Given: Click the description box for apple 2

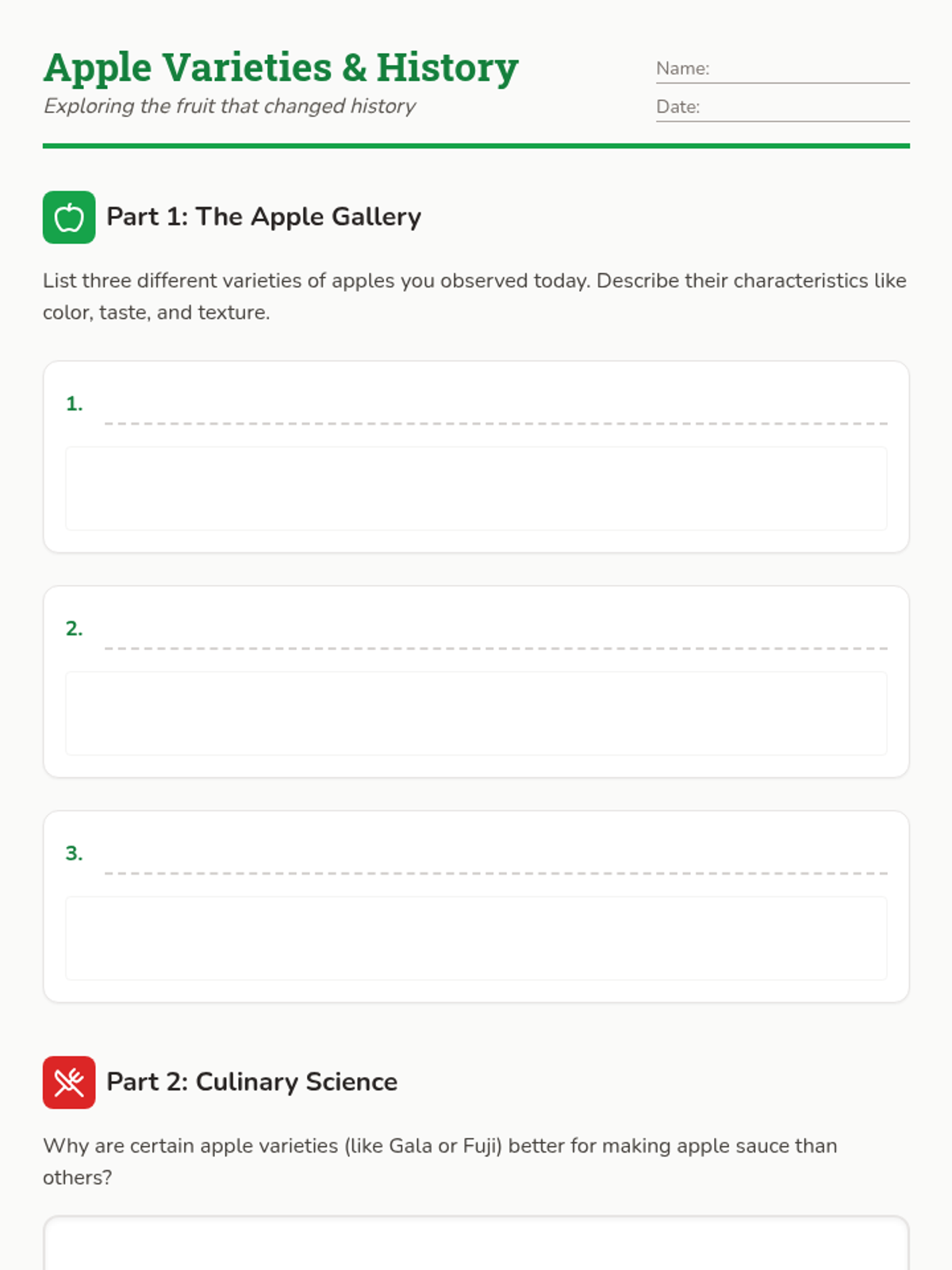Looking at the screenshot, I should 476,713.
